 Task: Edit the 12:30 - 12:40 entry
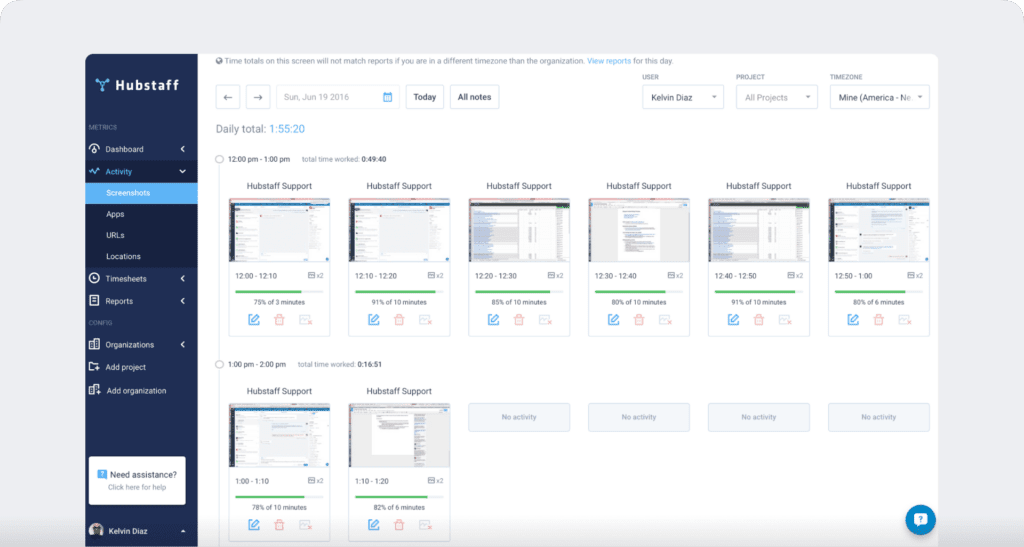tap(613, 320)
